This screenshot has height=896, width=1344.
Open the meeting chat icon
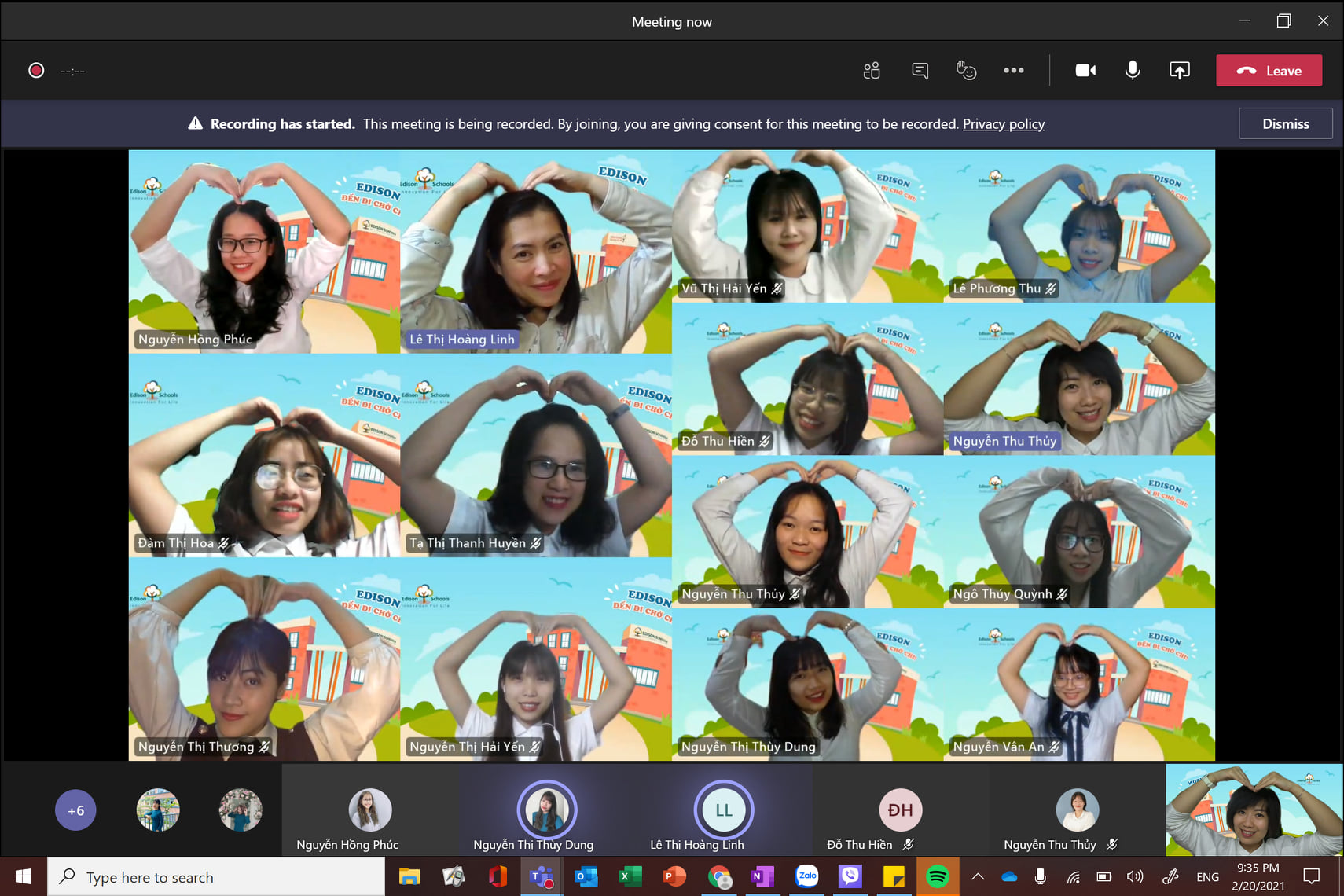pos(920,71)
